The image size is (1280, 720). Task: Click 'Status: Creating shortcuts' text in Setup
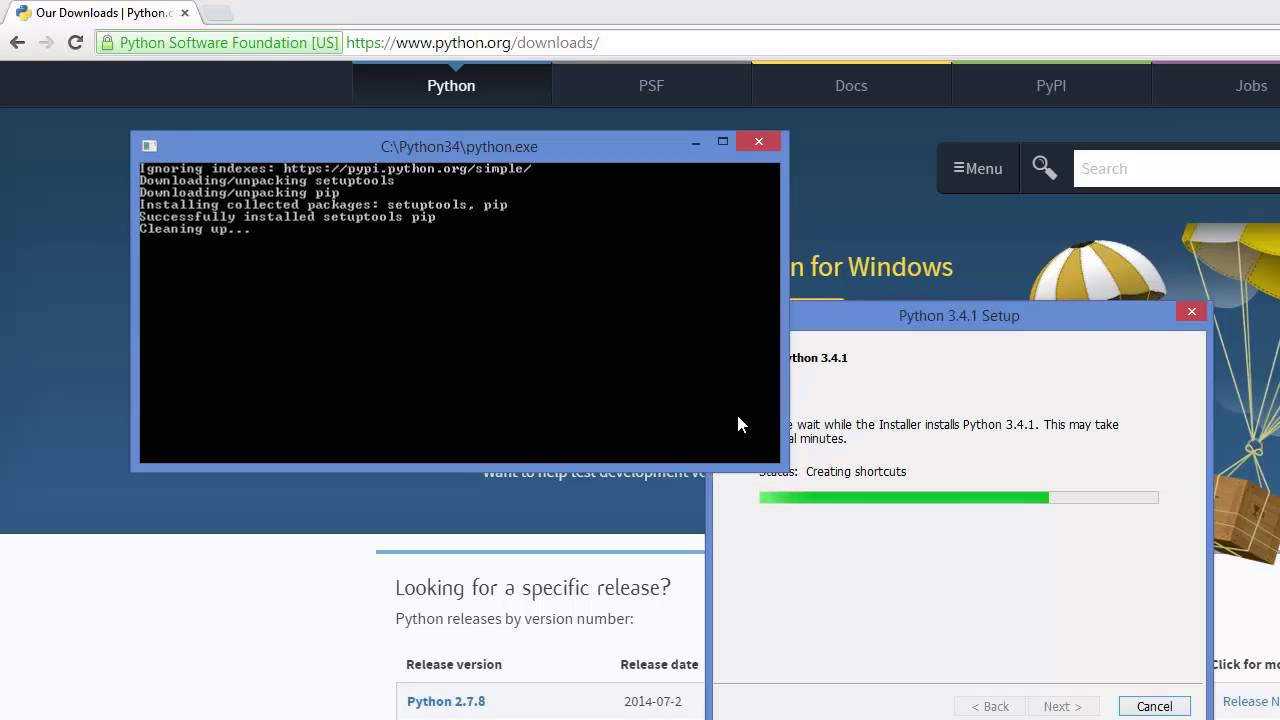tap(832, 471)
